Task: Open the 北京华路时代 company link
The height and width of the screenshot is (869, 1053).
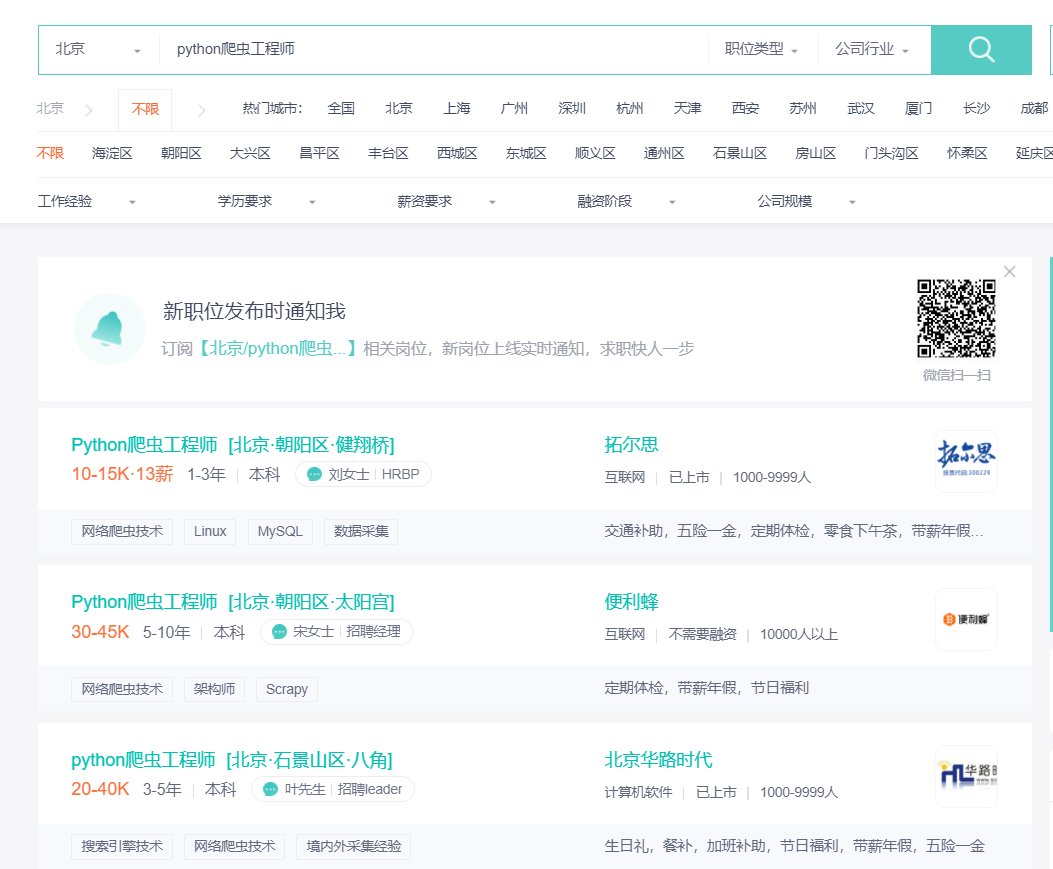Action: (658, 760)
